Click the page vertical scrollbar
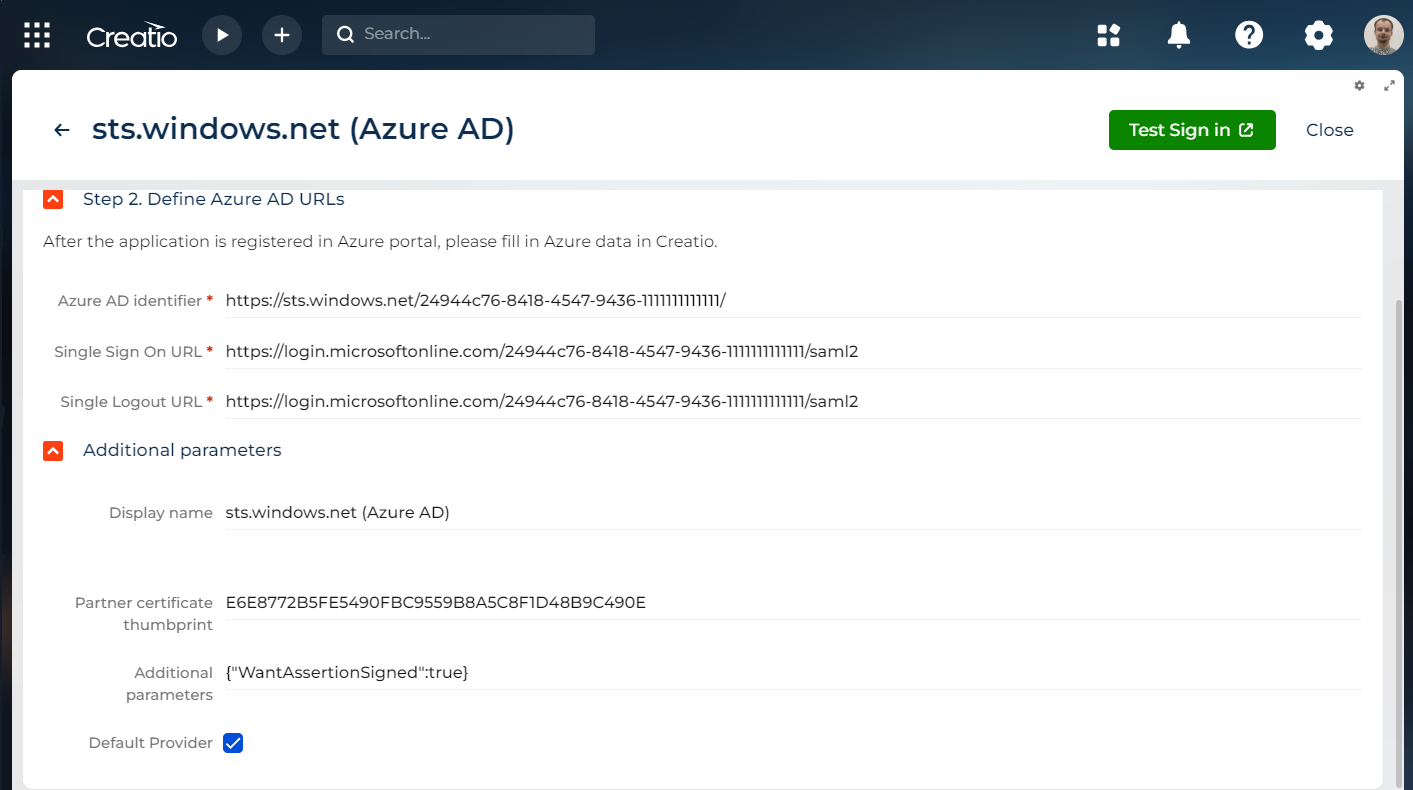The height and width of the screenshot is (790, 1413). (1400, 540)
